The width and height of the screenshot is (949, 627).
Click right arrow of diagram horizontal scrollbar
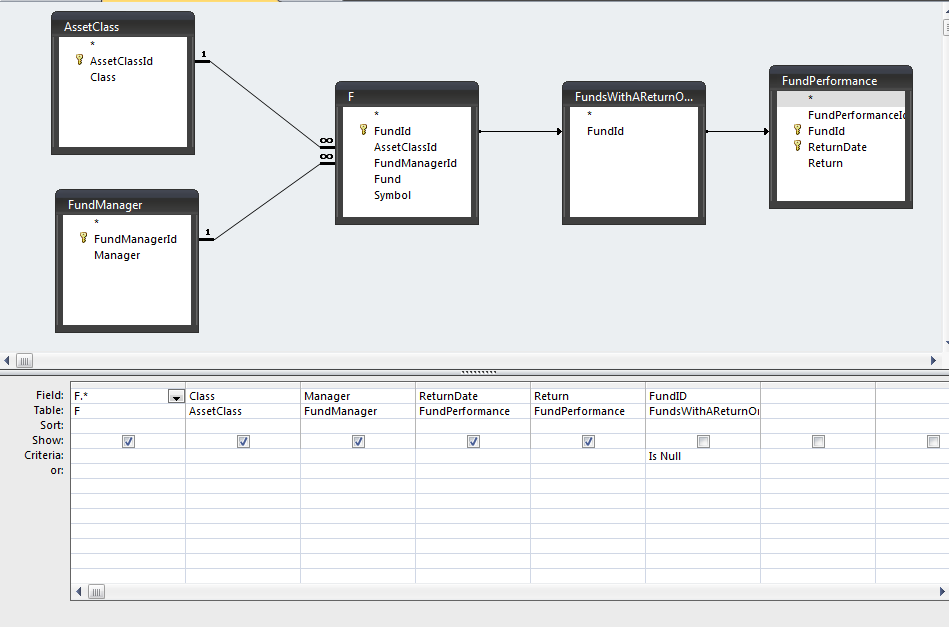tap(933, 361)
